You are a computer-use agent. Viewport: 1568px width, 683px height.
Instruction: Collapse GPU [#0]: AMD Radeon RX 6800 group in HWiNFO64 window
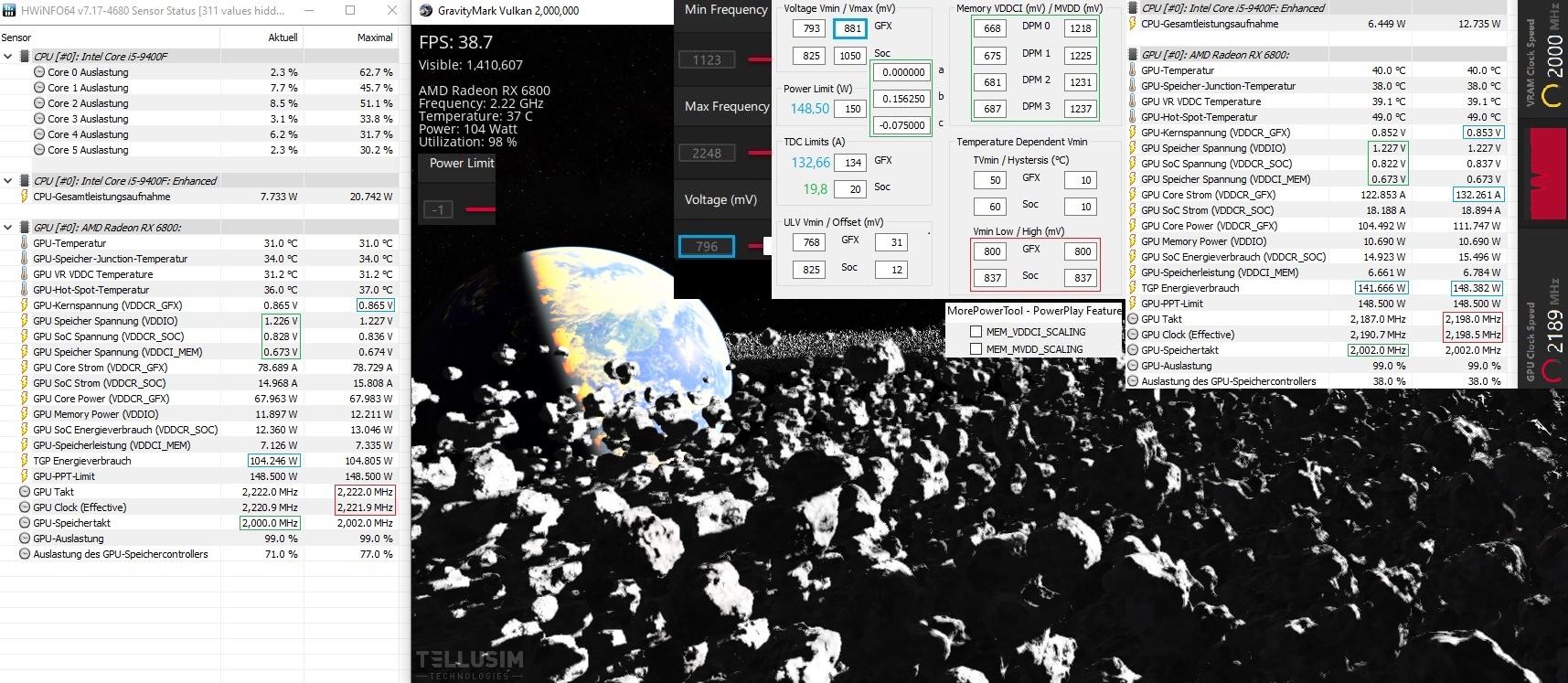click(x=8, y=227)
